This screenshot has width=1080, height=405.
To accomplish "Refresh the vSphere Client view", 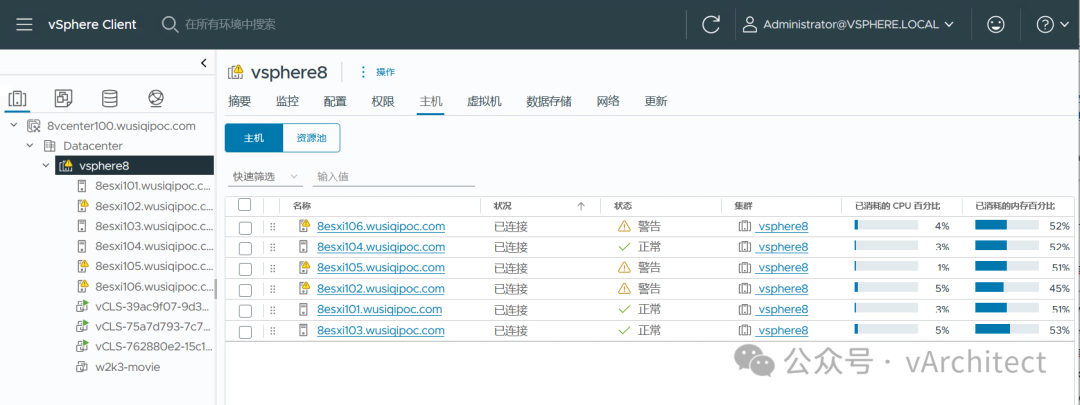I will click(711, 25).
